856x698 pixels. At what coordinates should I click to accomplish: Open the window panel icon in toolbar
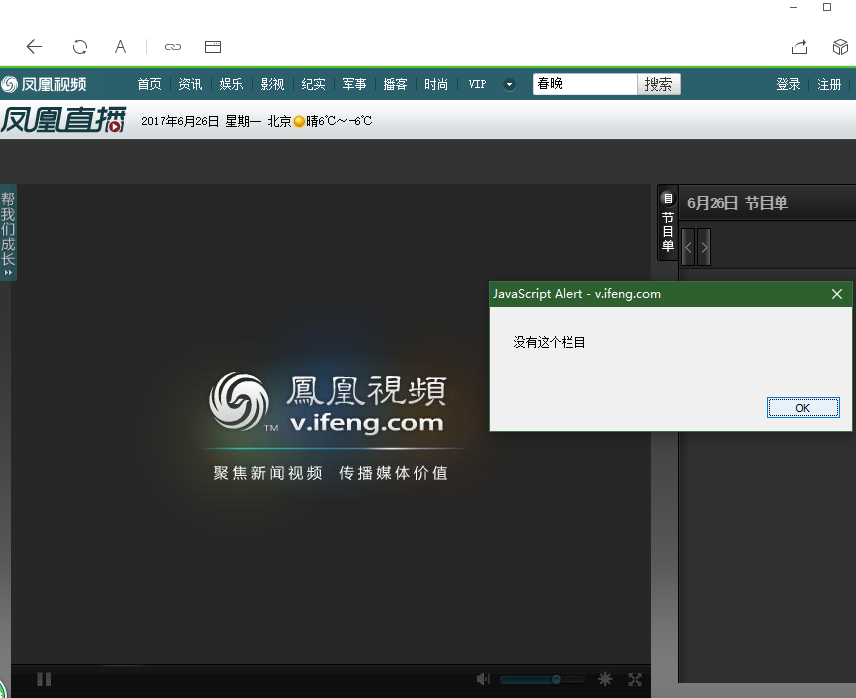tap(213, 47)
